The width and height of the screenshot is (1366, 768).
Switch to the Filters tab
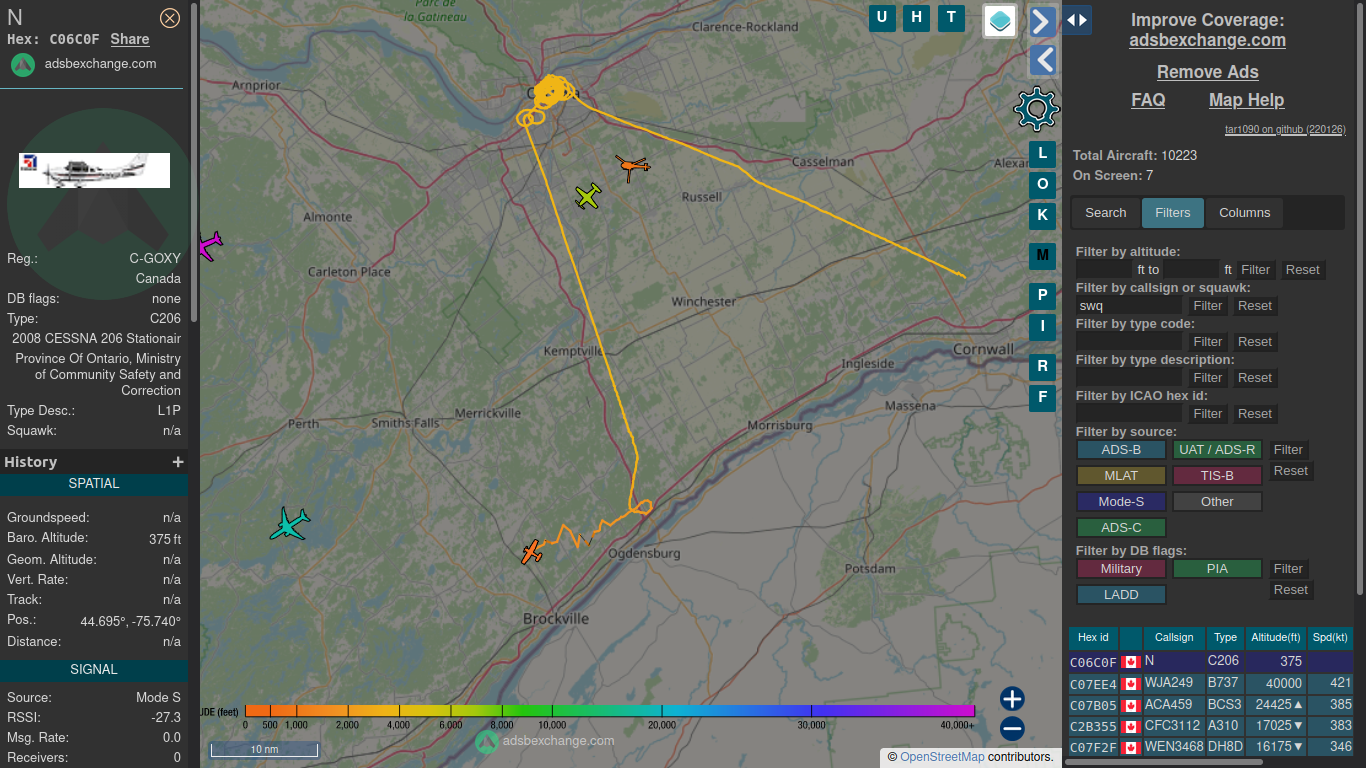point(1173,212)
